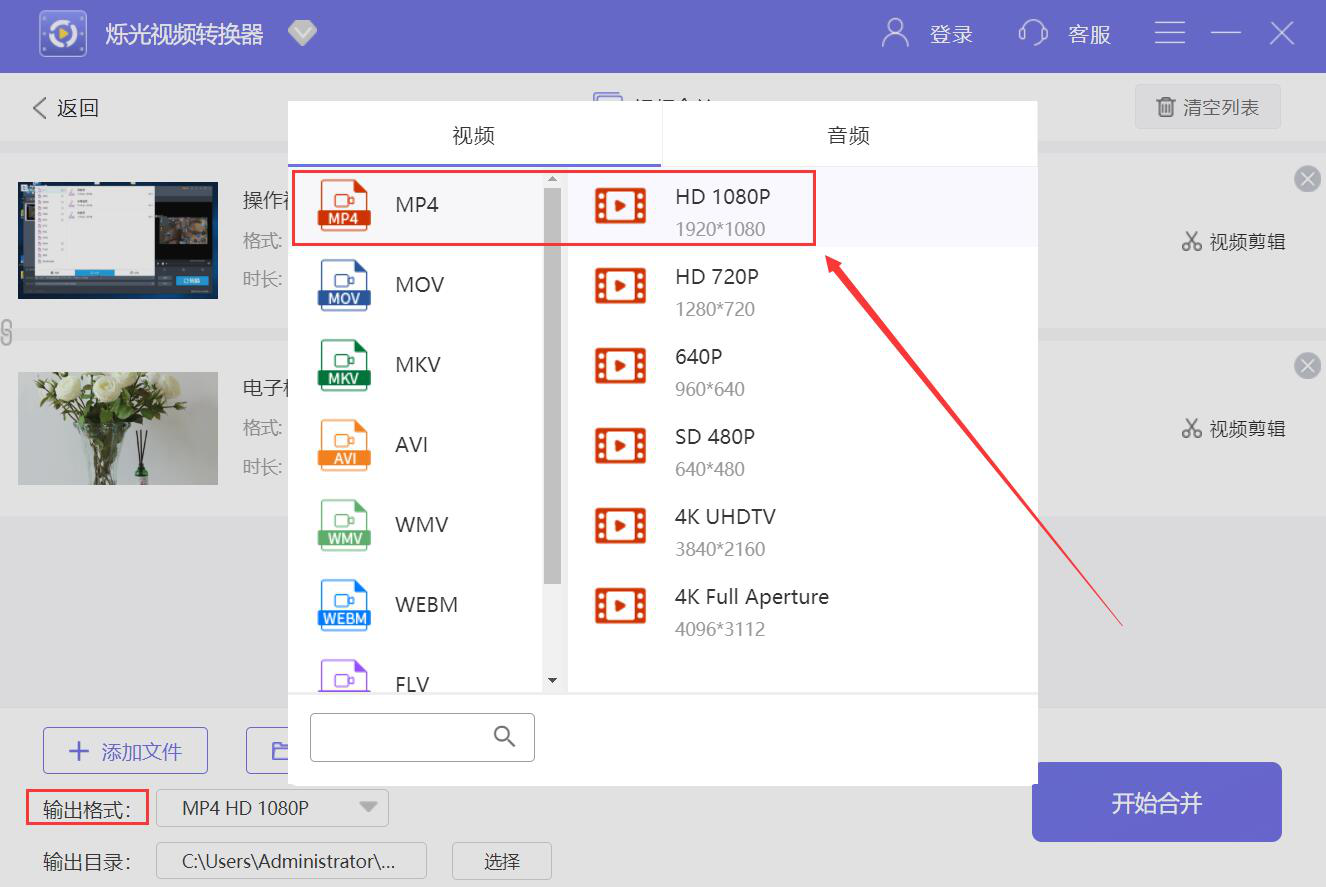
Task: Choose the 4K UHDTV 3840*2160 preset
Action: 802,527
